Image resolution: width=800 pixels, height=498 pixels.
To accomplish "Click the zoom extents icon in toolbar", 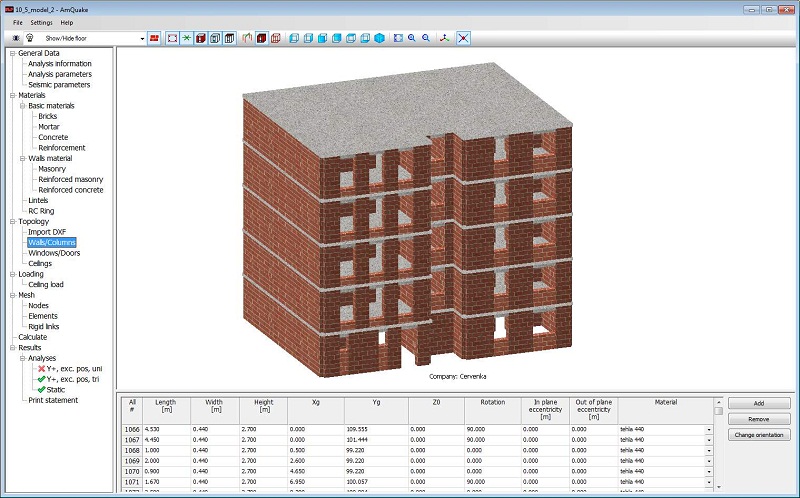I will point(397,38).
